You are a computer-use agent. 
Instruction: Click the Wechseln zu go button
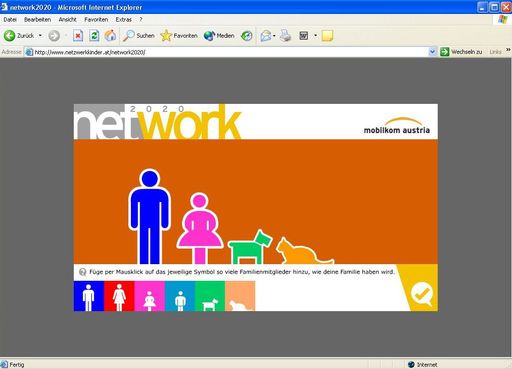(461, 52)
